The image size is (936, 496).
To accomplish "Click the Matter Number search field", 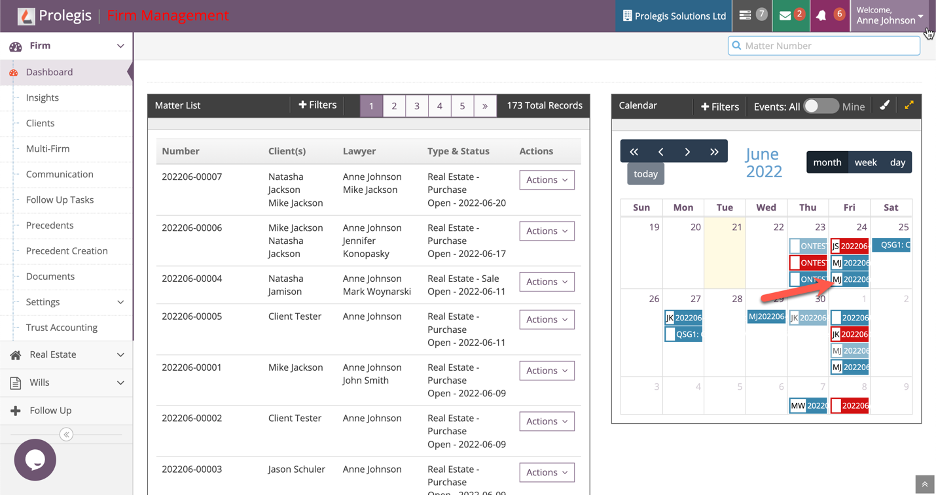I will tap(824, 46).
